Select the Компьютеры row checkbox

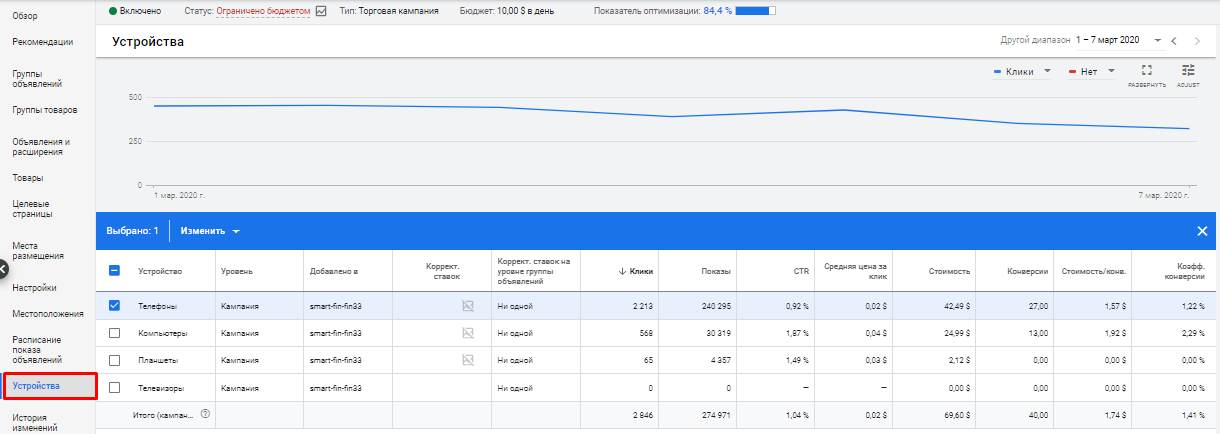coord(114,332)
